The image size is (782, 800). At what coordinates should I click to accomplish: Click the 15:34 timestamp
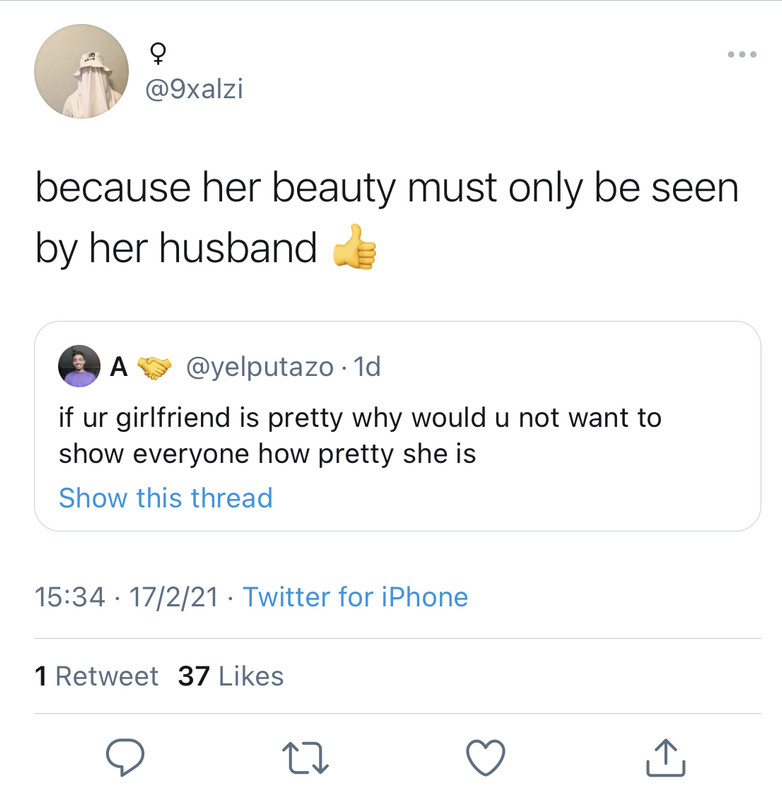pyautogui.click(x=69, y=597)
